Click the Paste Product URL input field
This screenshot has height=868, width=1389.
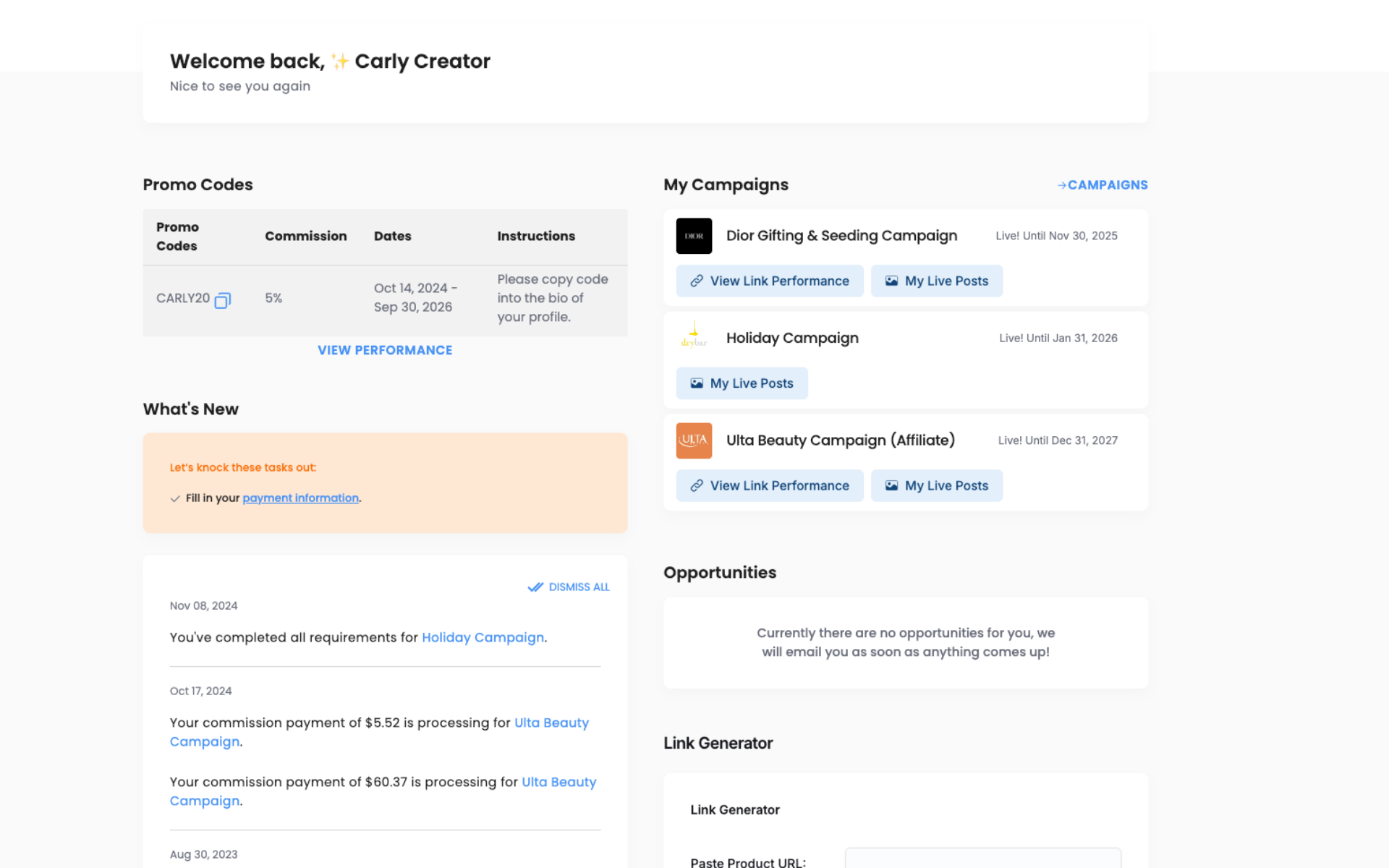[x=982, y=859]
